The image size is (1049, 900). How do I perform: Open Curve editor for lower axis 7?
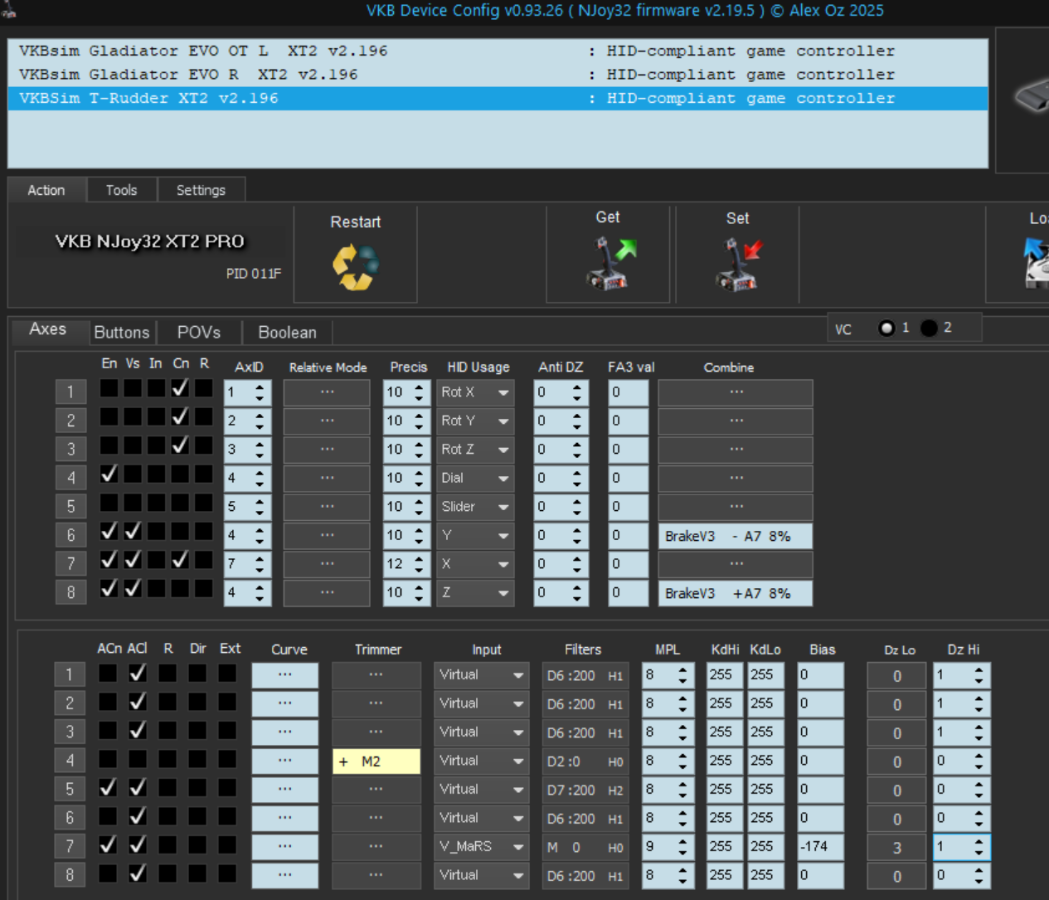[x=285, y=846]
